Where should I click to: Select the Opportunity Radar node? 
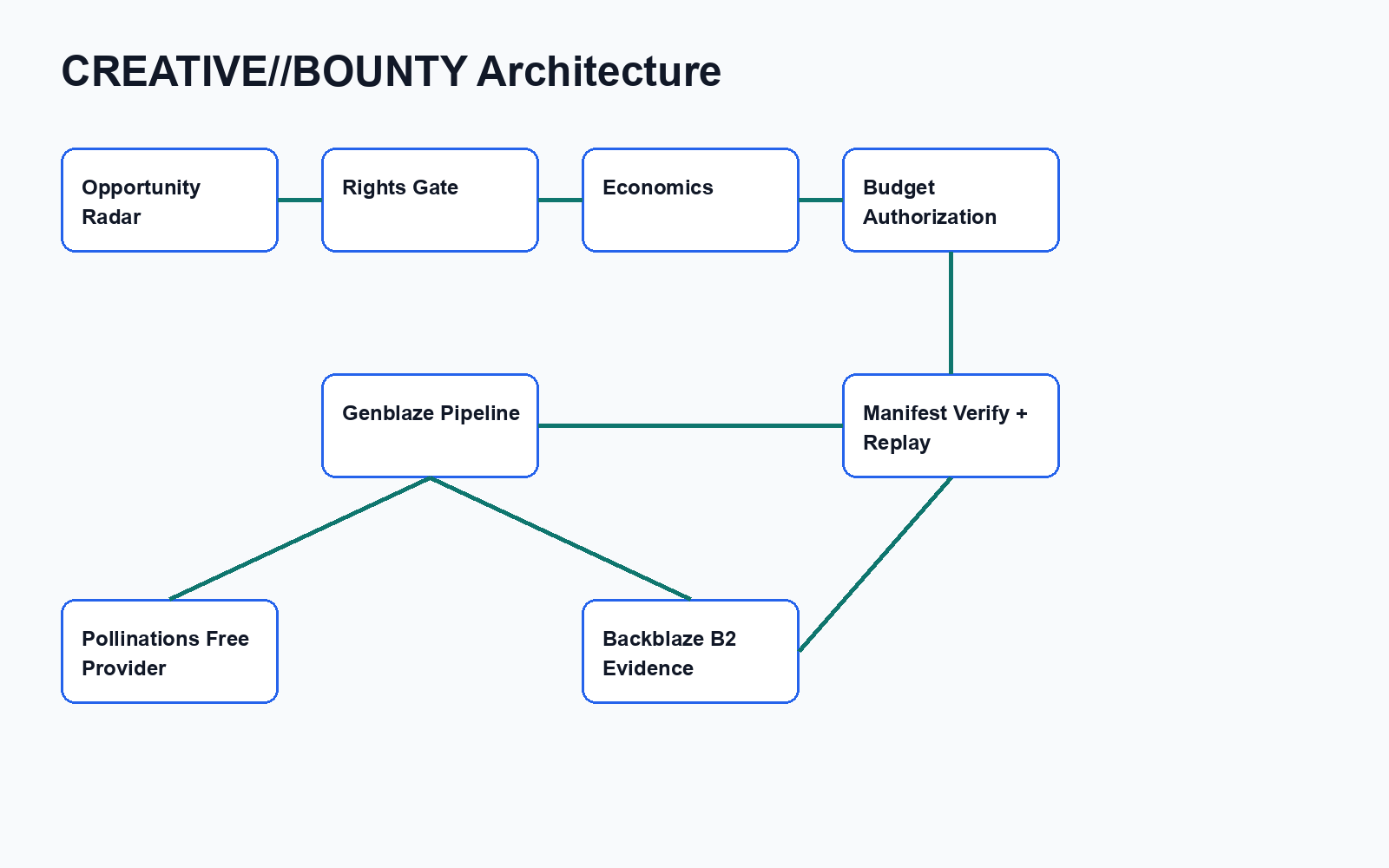pyautogui.click(x=169, y=200)
